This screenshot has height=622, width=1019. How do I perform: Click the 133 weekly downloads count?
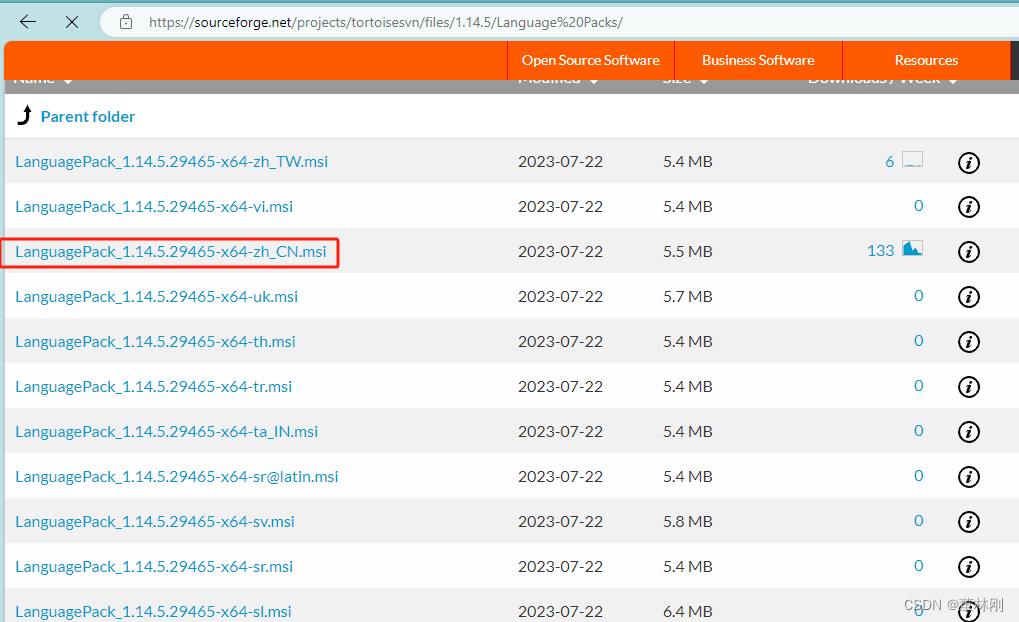pyautogui.click(x=881, y=250)
